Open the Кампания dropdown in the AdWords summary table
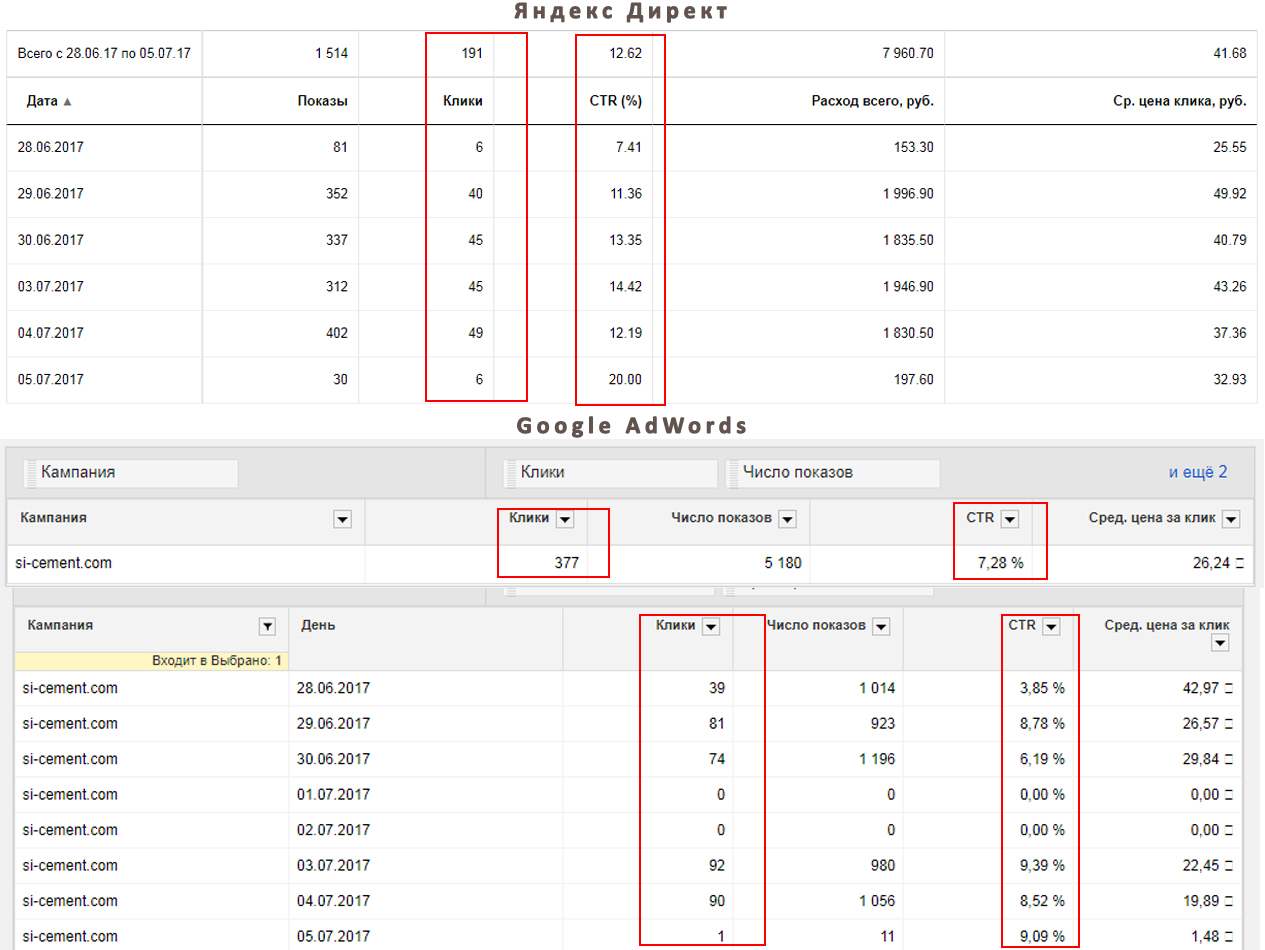 click(x=343, y=519)
